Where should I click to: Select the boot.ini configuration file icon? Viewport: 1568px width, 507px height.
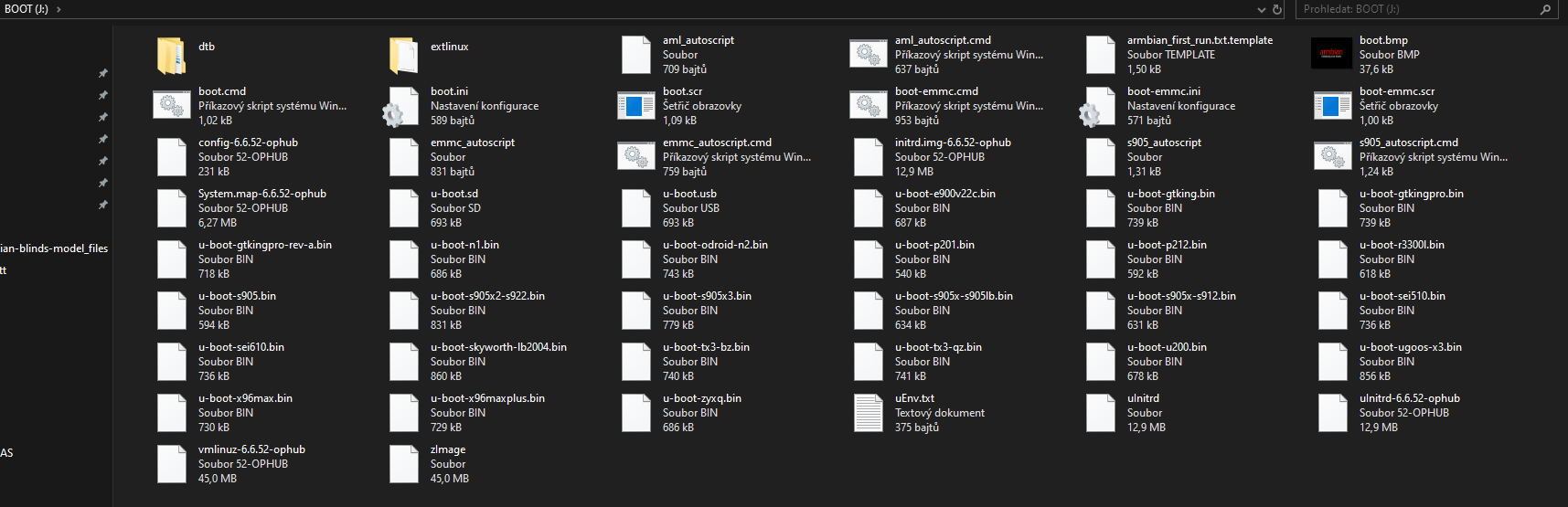[403, 106]
